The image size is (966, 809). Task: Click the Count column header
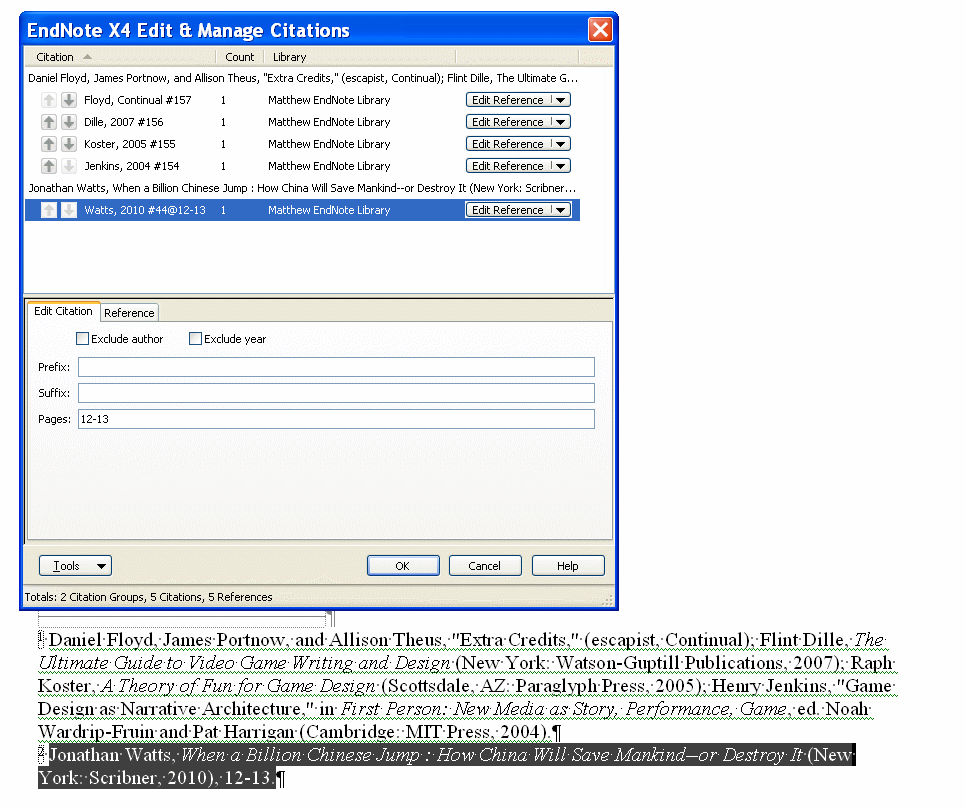[x=240, y=57]
